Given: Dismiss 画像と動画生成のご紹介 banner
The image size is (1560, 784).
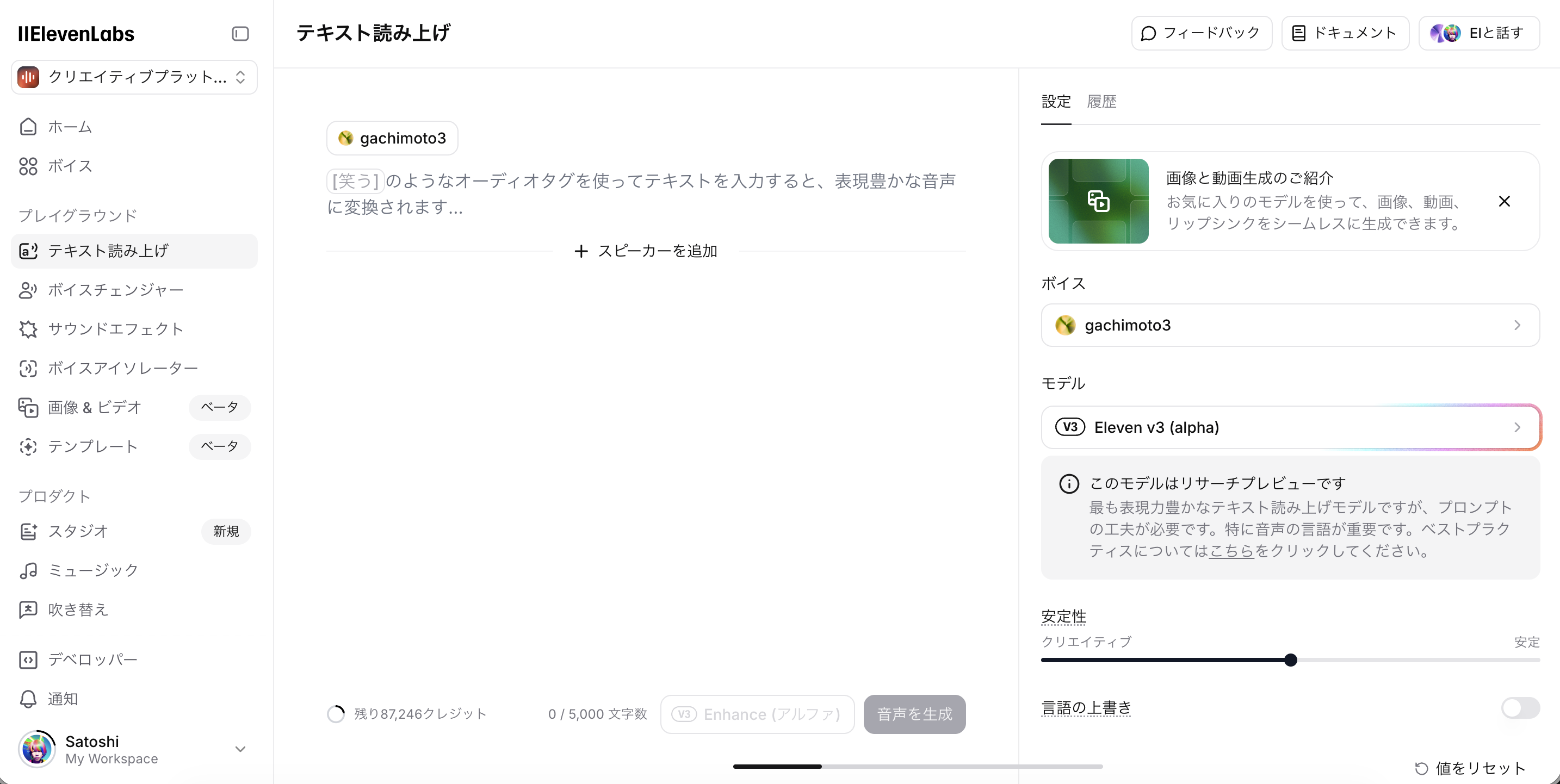Looking at the screenshot, I should (1505, 201).
